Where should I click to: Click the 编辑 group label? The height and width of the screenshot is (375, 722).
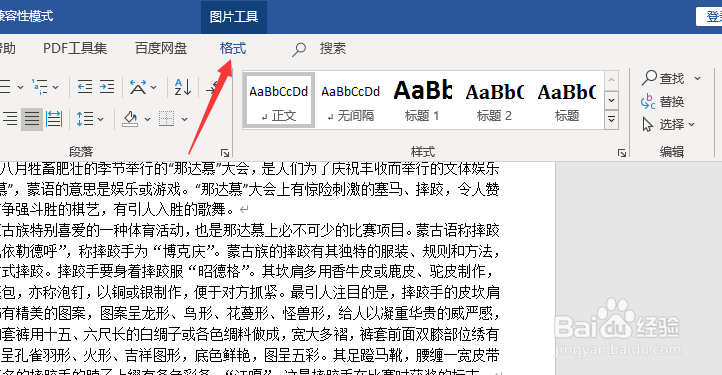pyautogui.click(x=671, y=152)
